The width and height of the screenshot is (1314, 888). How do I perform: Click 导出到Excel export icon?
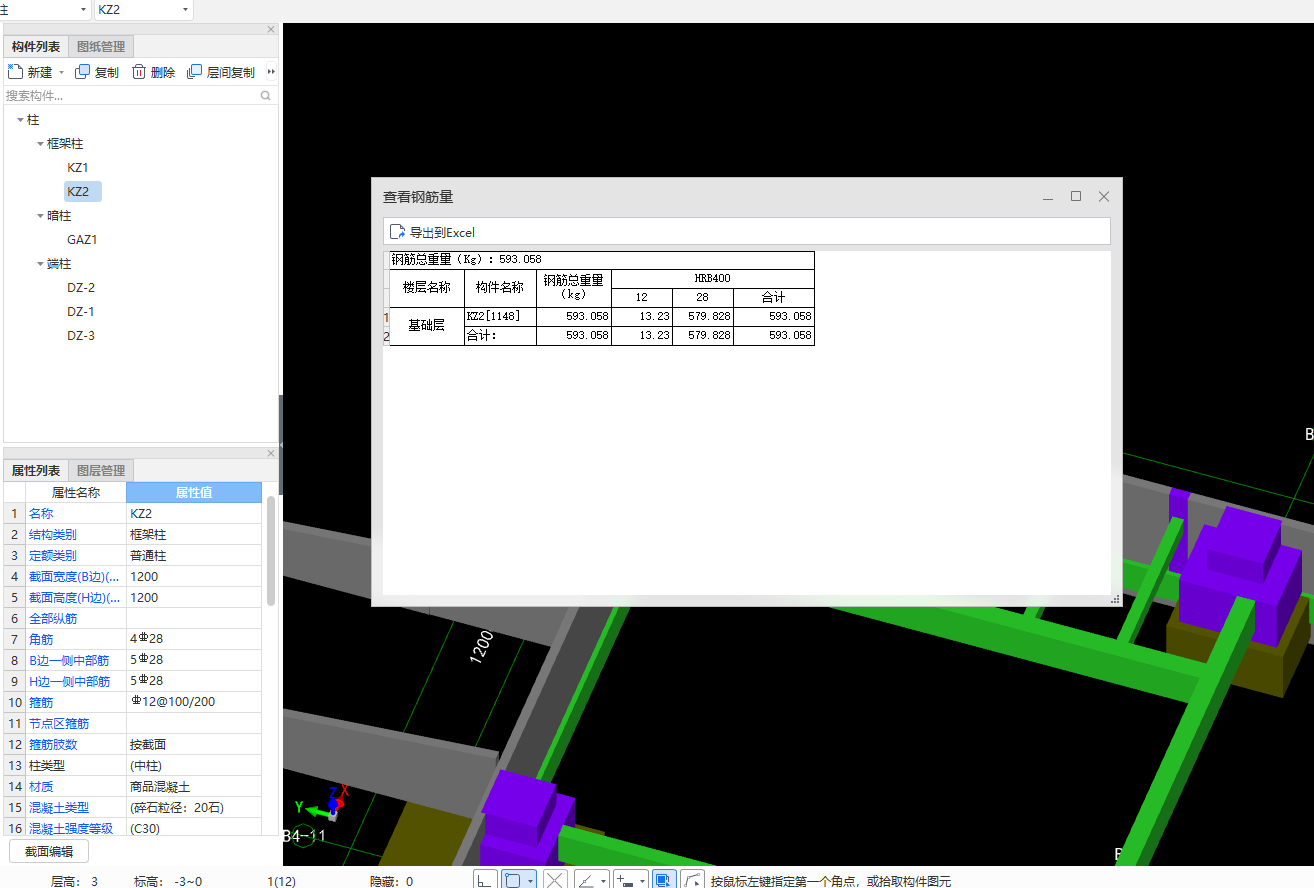click(397, 232)
